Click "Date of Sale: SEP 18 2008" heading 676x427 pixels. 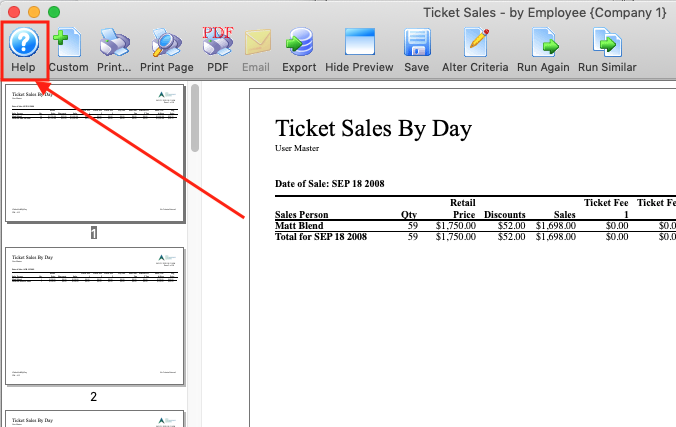click(330, 184)
